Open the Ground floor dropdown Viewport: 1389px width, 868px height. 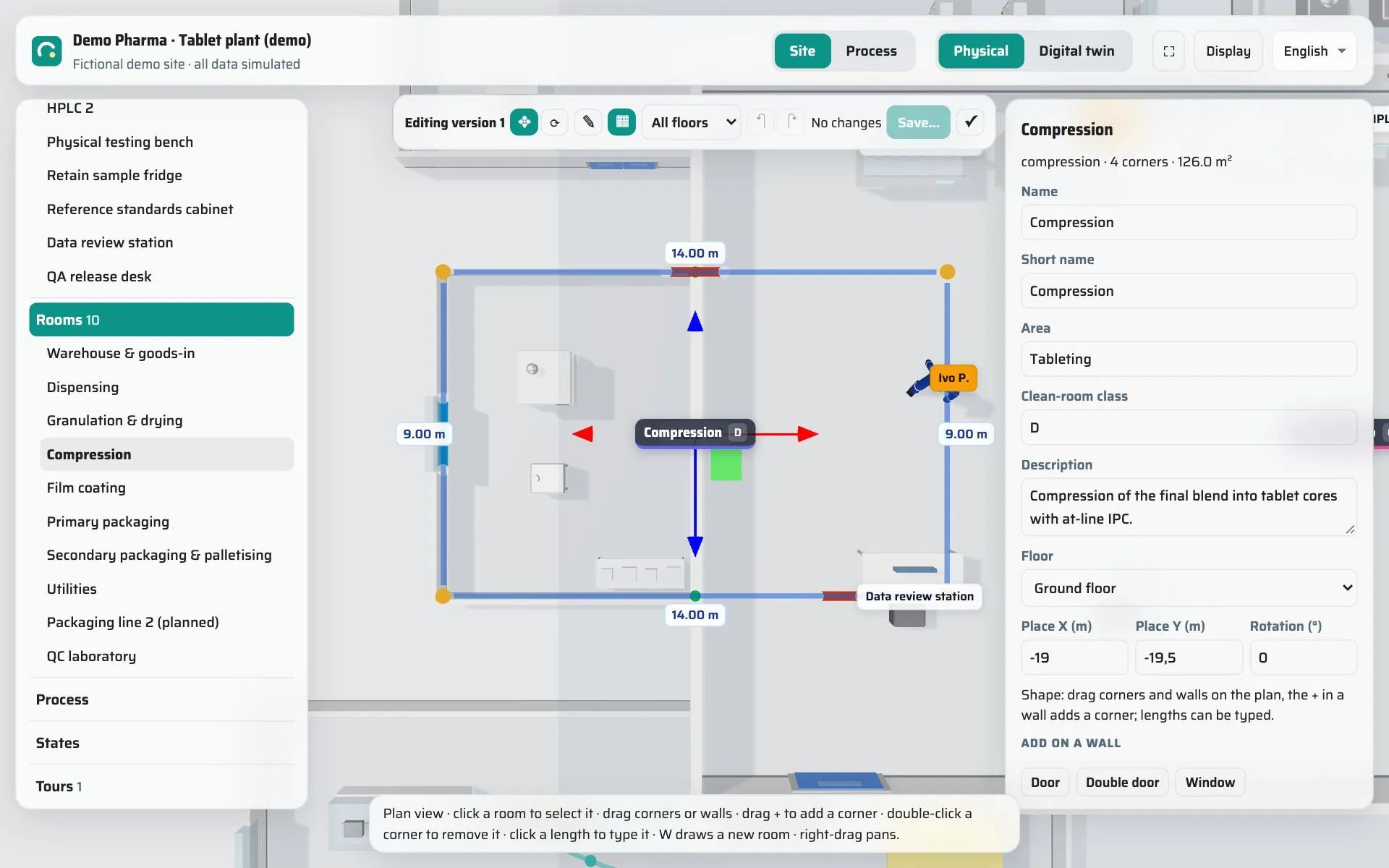pos(1189,588)
